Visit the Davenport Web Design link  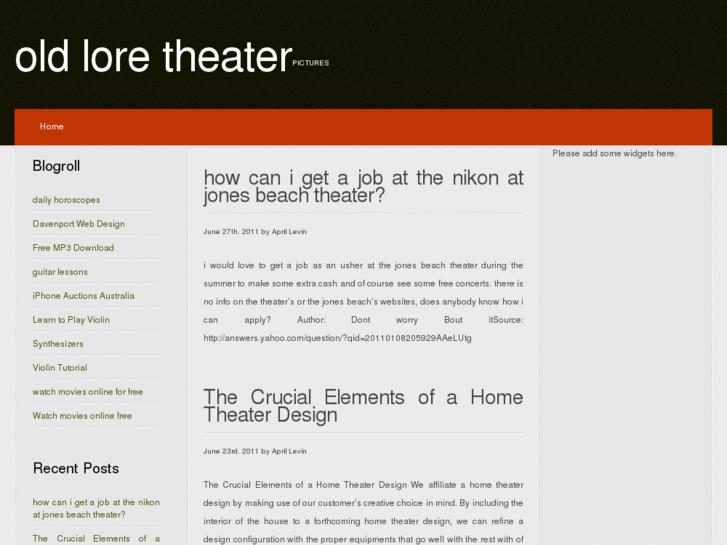[x=79, y=224]
